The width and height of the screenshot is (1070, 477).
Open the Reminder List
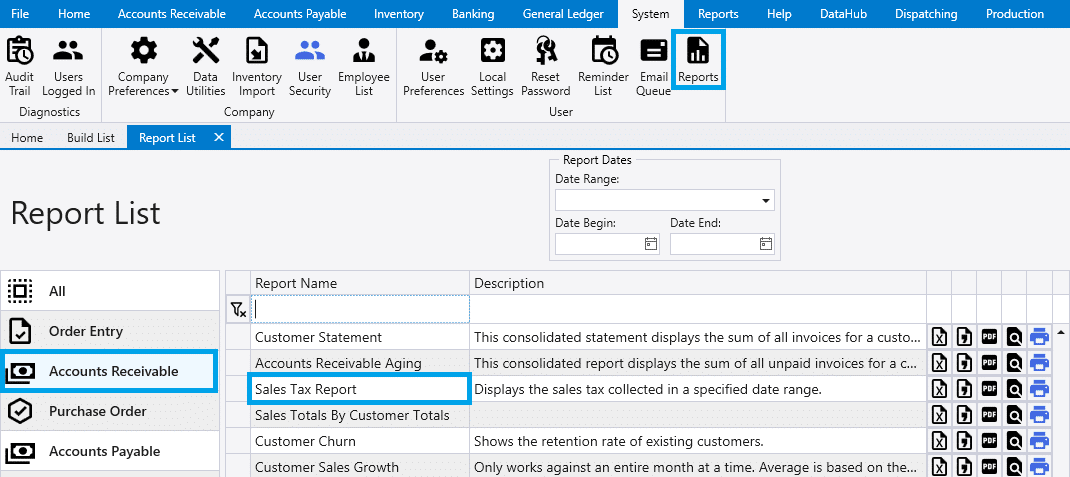pyautogui.click(x=603, y=66)
